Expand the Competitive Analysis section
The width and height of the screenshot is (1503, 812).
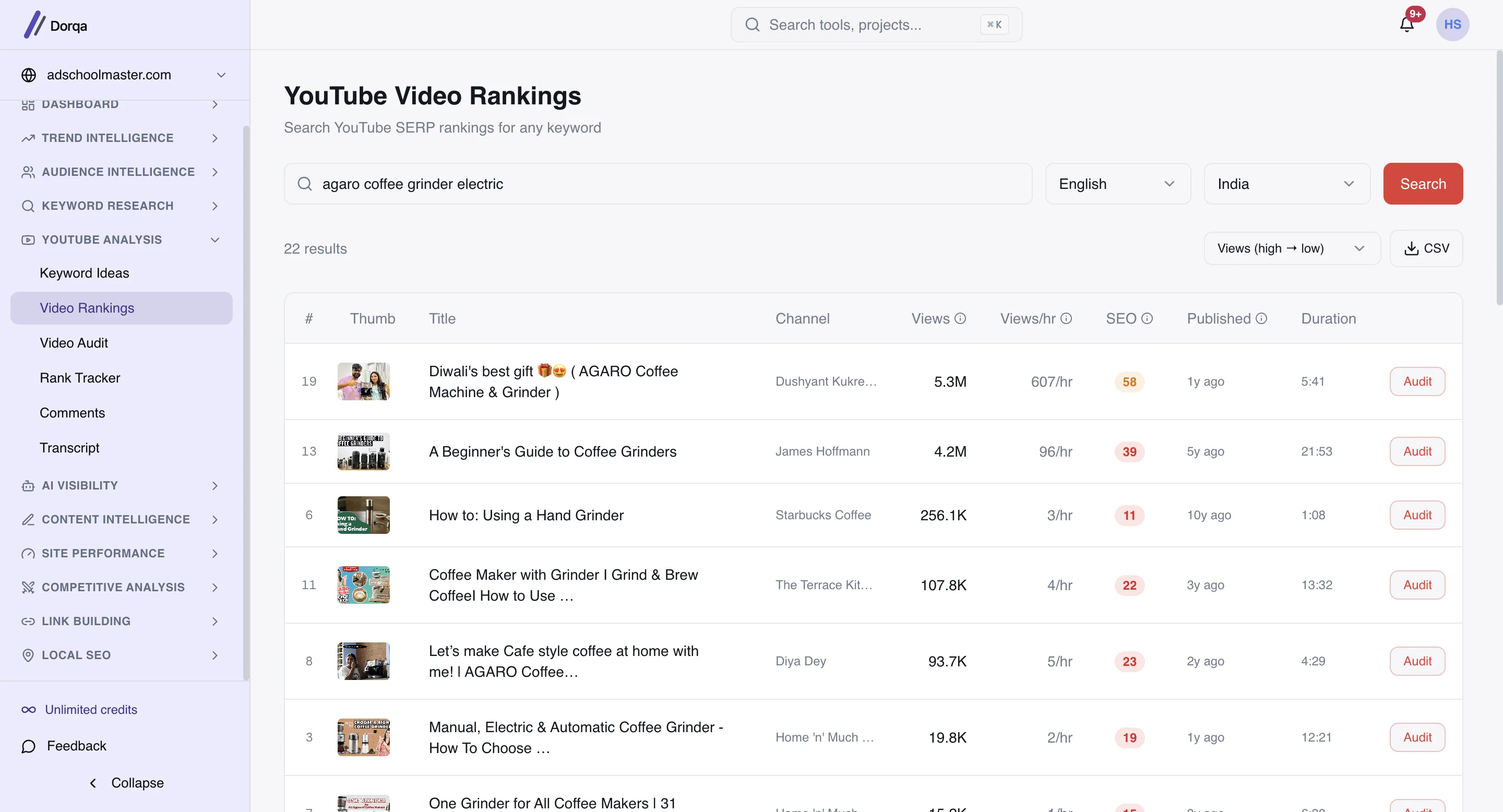click(x=214, y=588)
